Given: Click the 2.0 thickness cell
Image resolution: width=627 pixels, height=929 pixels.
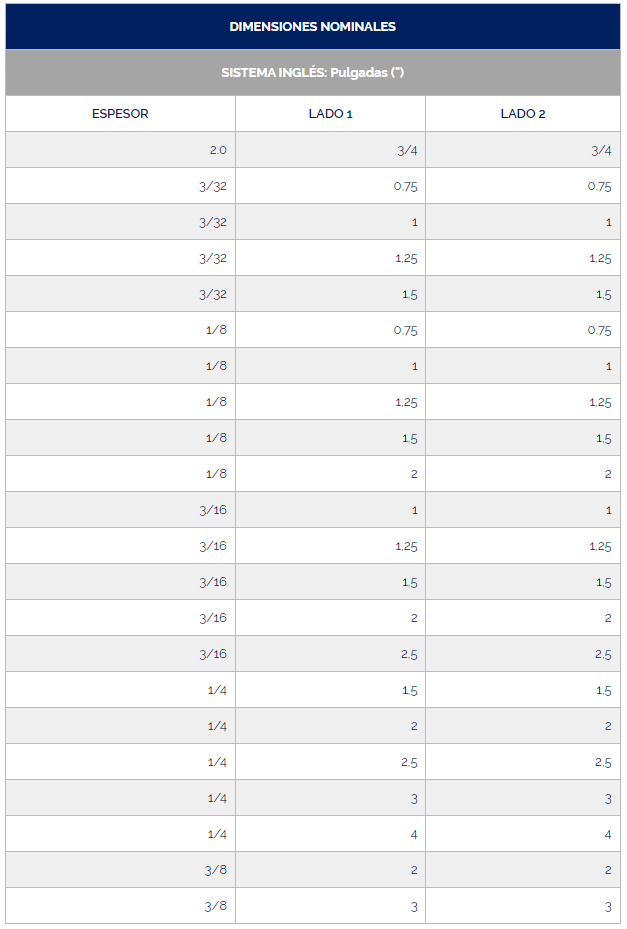Looking at the screenshot, I should 218,150.
